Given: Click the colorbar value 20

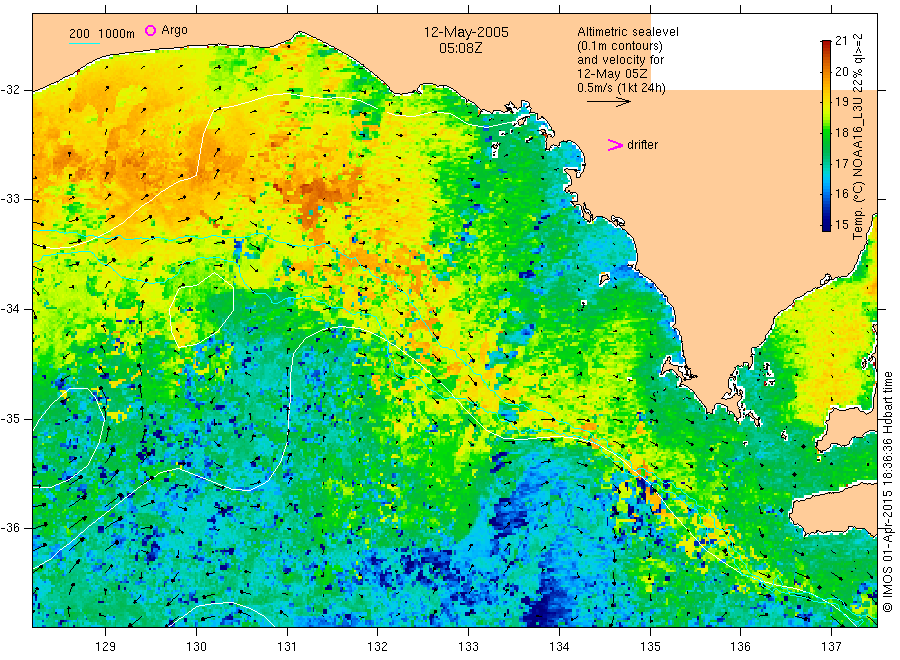Looking at the screenshot, I should point(841,72).
